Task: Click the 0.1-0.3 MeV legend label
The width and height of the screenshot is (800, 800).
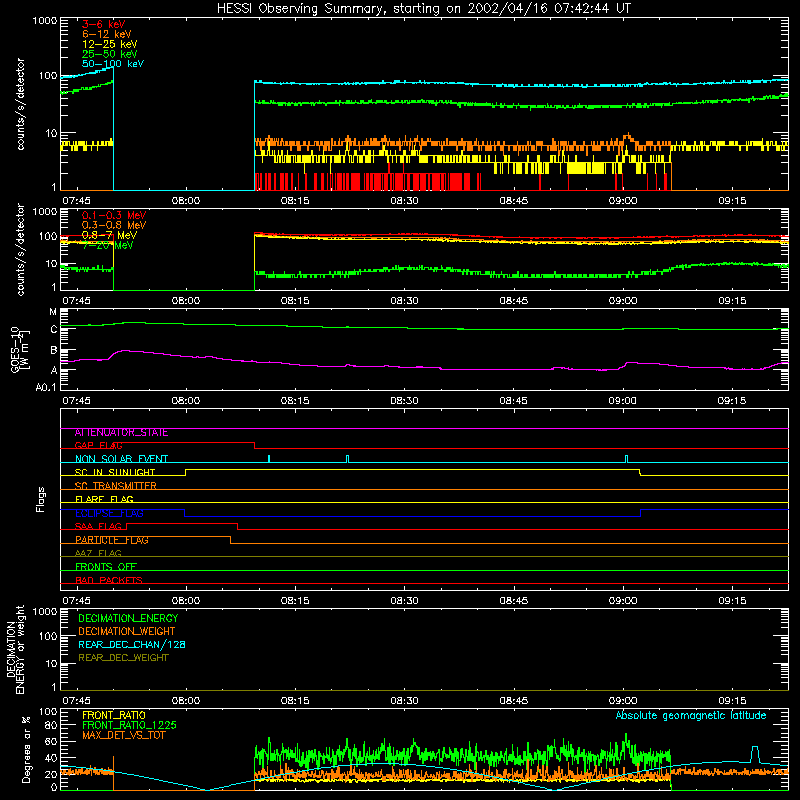Action: tap(114, 215)
